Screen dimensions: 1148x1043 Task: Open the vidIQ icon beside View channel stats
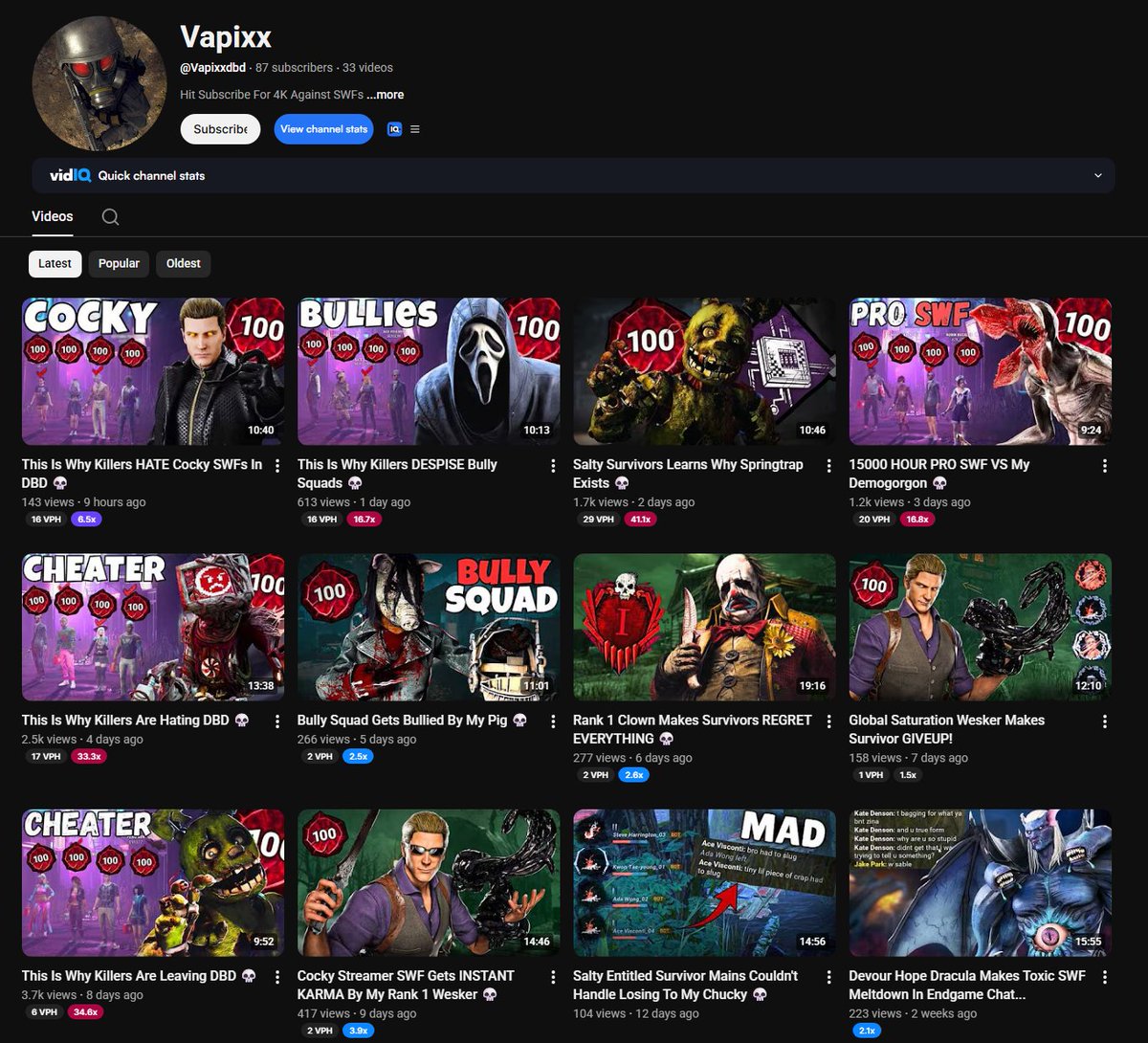(x=394, y=129)
